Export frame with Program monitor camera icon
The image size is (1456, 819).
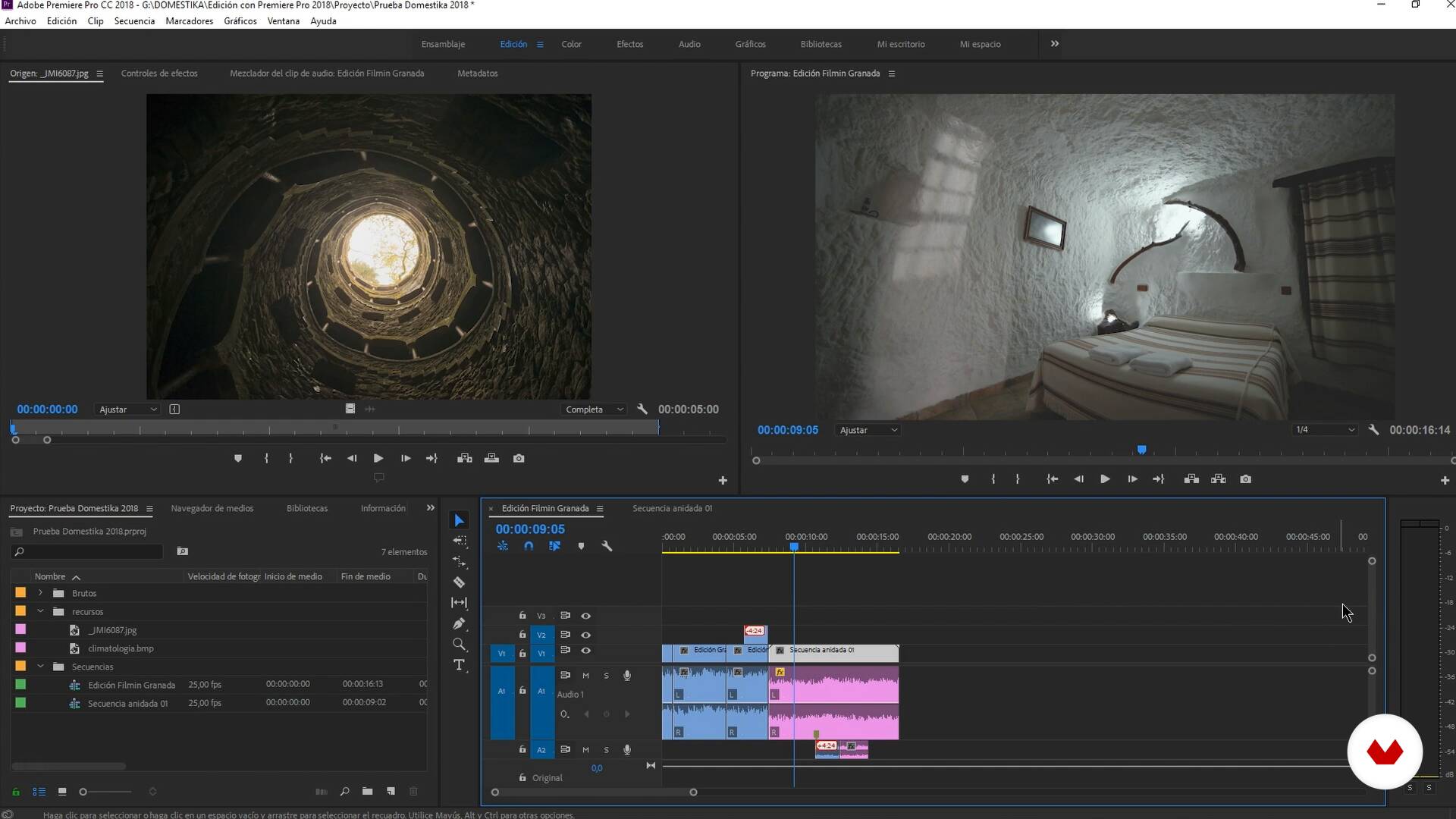click(x=1245, y=479)
